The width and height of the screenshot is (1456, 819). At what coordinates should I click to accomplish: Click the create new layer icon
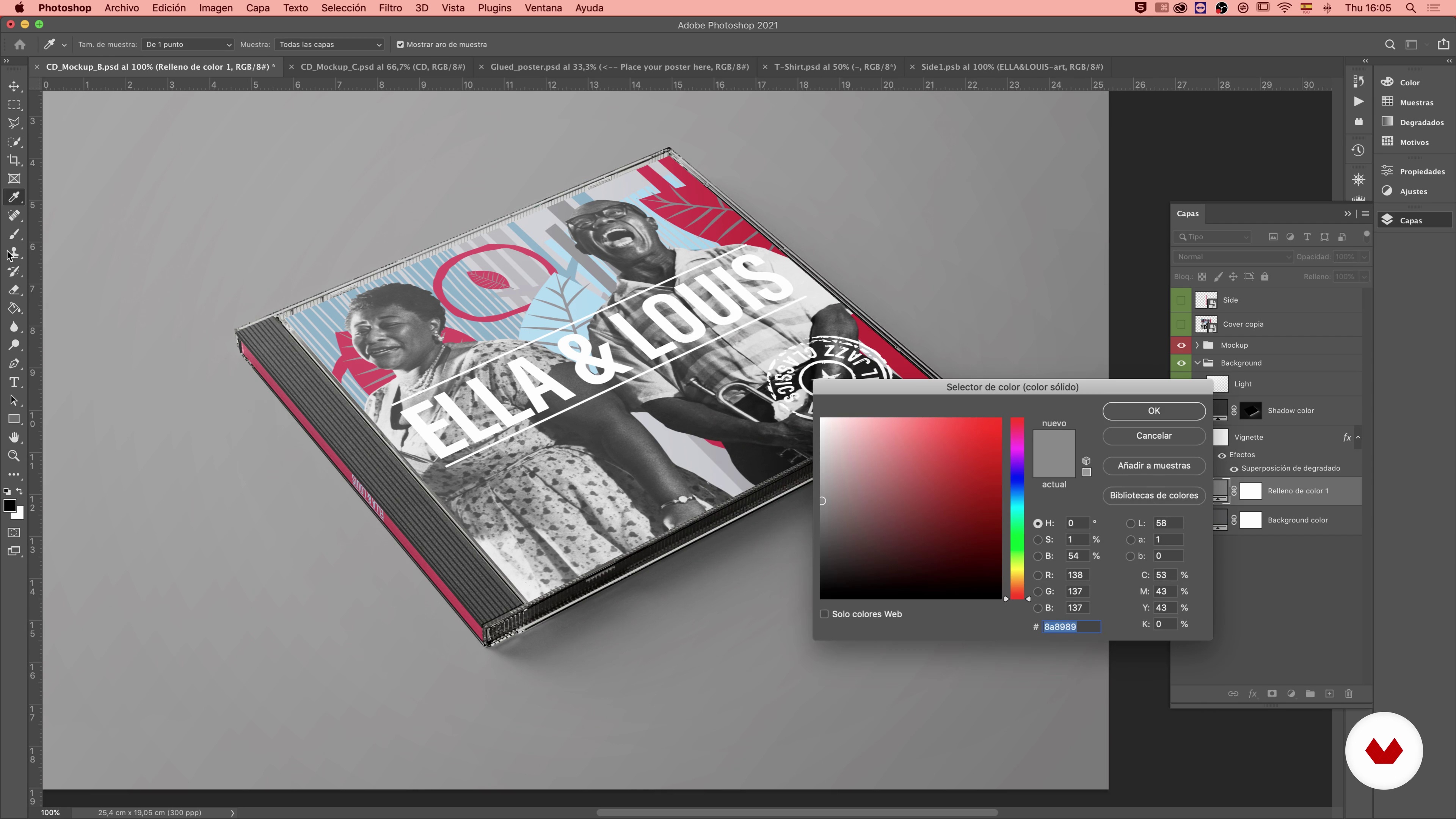[x=1329, y=693]
